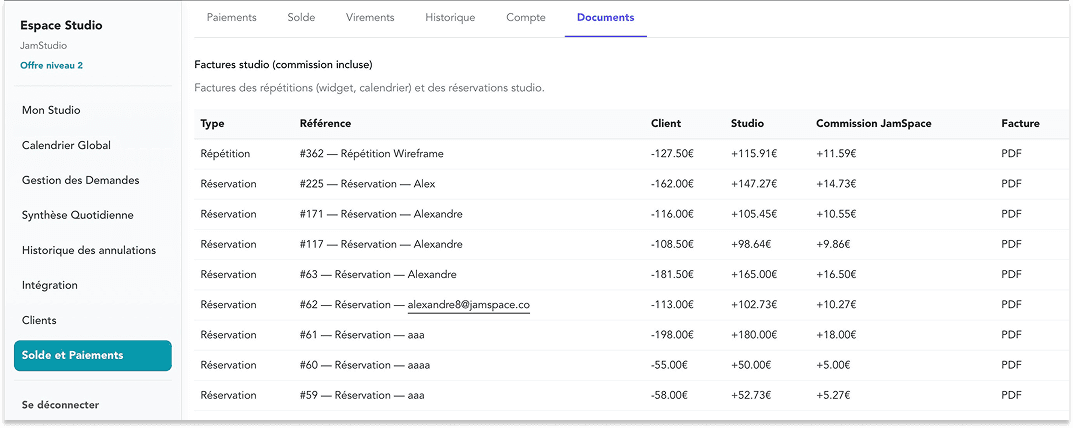The width and height of the screenshot is (1073, 428).
Task: Go to Gestion des Demandes
Action: (x=81, y=180)
